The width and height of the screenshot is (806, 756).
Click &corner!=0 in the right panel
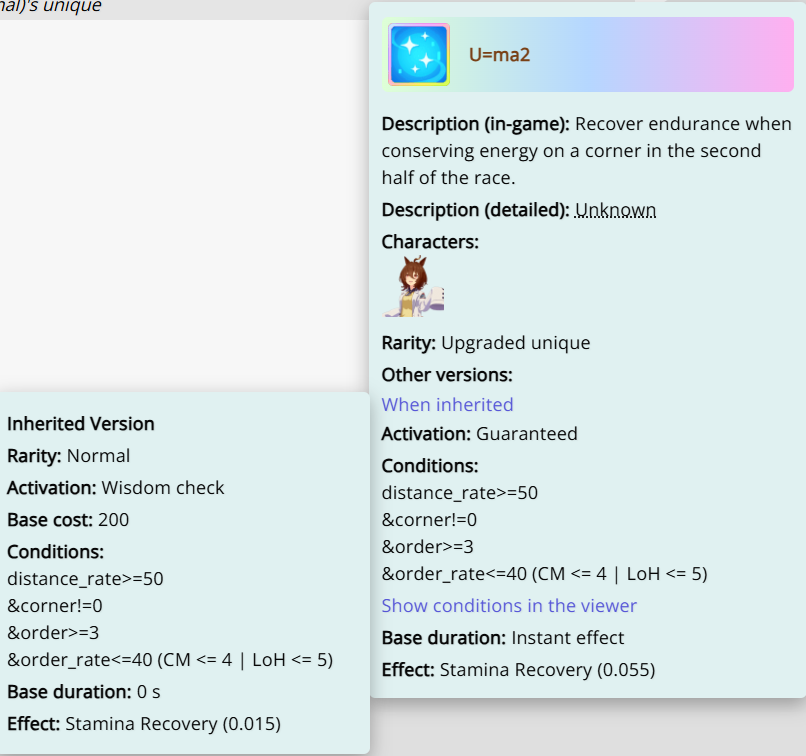point(429,520)
